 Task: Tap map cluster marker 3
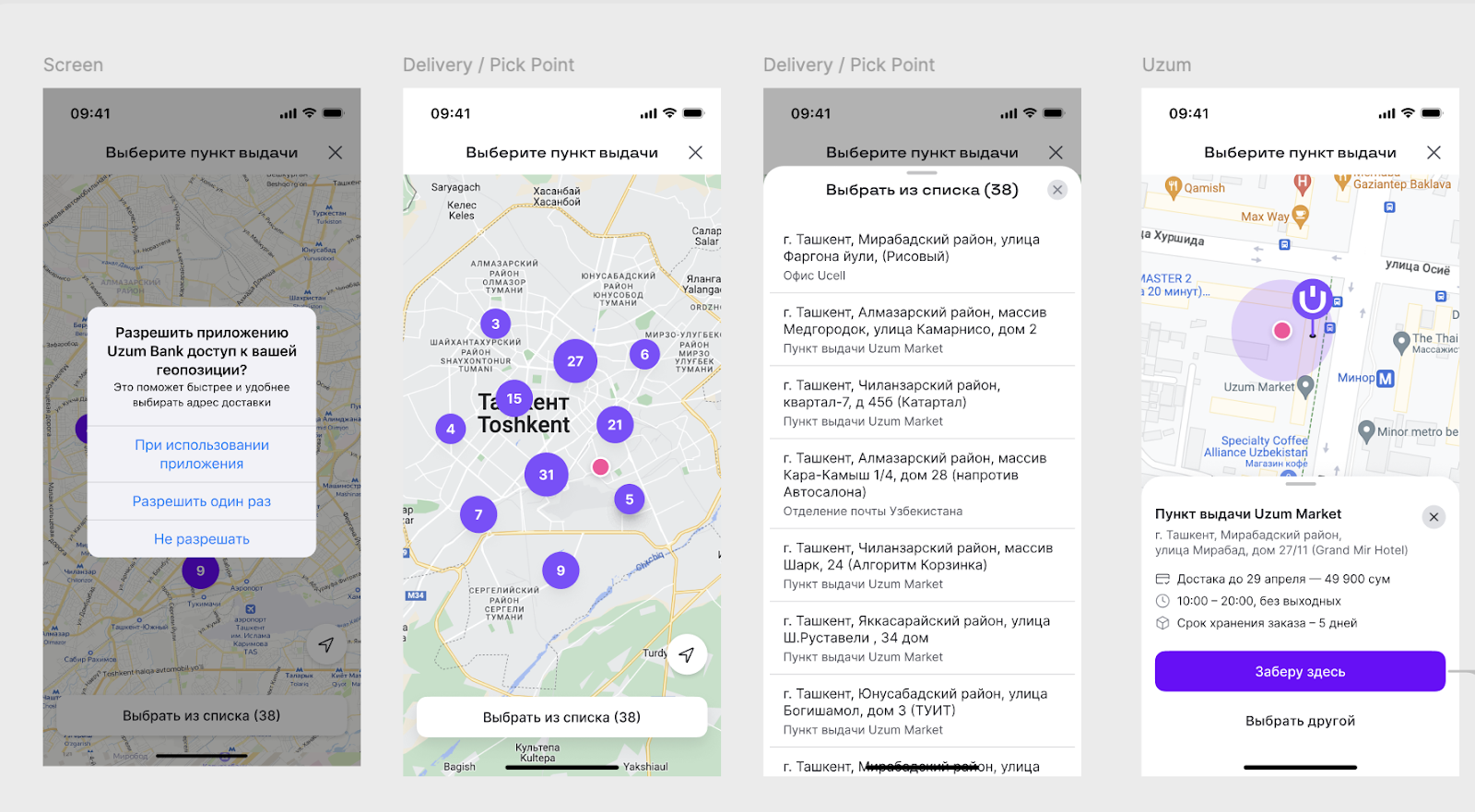(x=496, y=324)
